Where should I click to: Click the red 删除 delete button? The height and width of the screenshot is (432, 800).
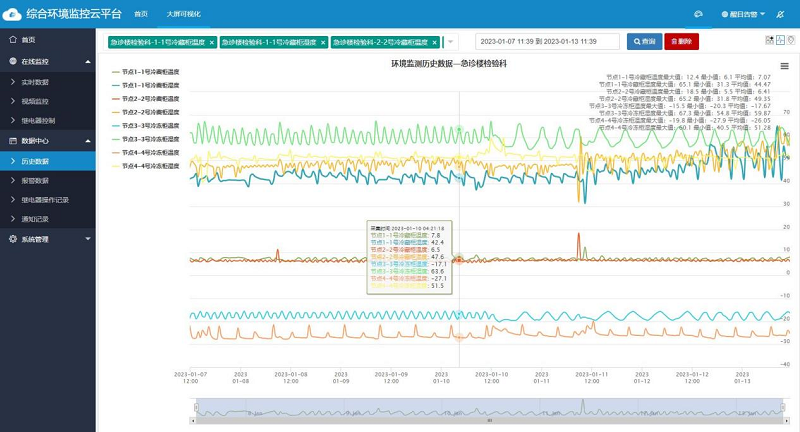(681, 42)
